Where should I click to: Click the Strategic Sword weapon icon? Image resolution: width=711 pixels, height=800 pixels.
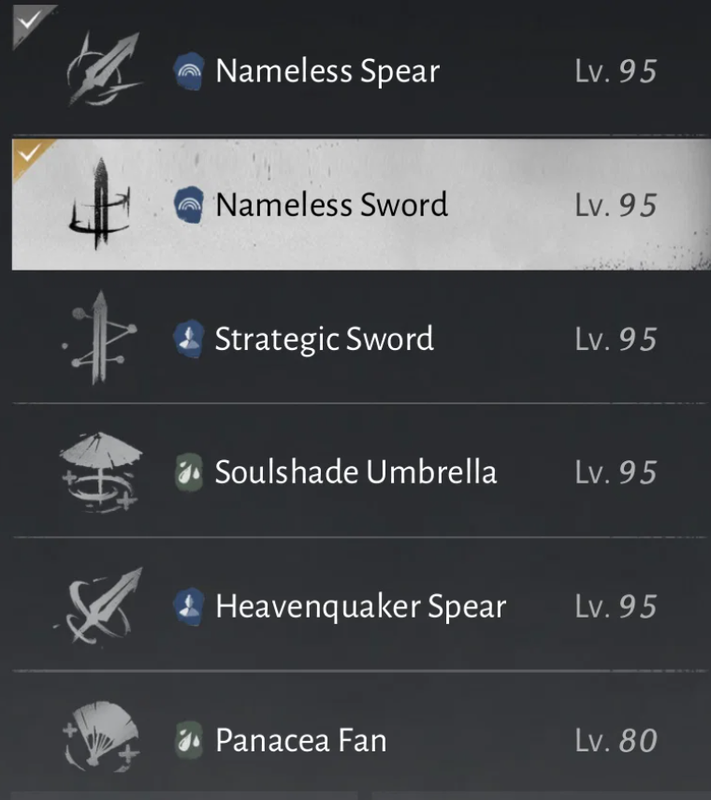click(100, 337)
